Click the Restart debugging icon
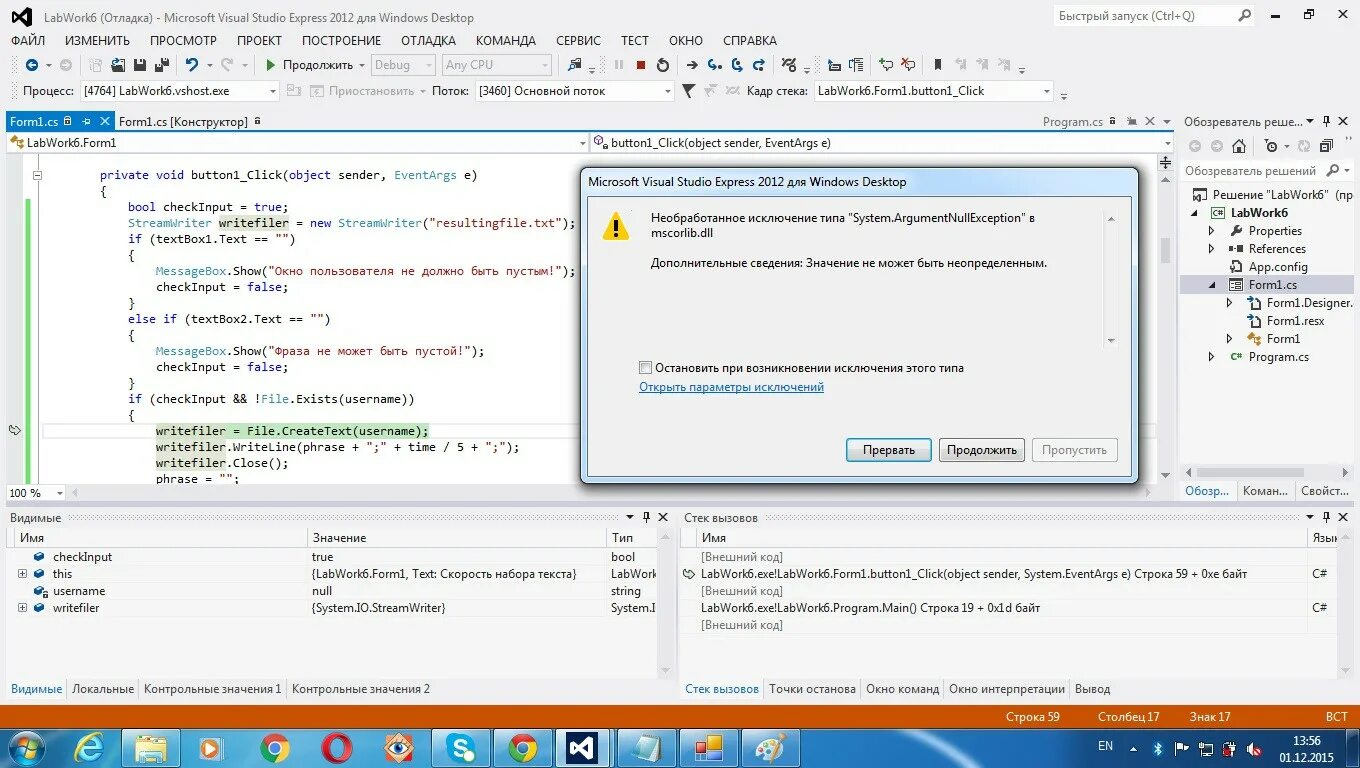The image size is (1360, 768). pos(662,65)
